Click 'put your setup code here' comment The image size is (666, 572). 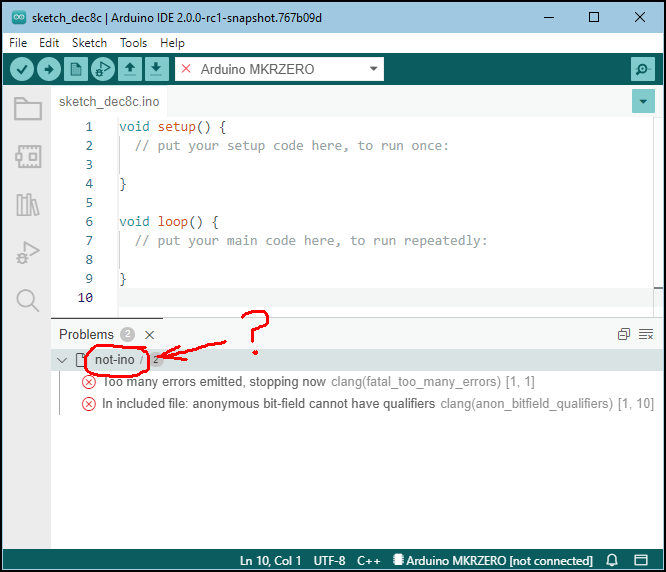tap(291, 146)
